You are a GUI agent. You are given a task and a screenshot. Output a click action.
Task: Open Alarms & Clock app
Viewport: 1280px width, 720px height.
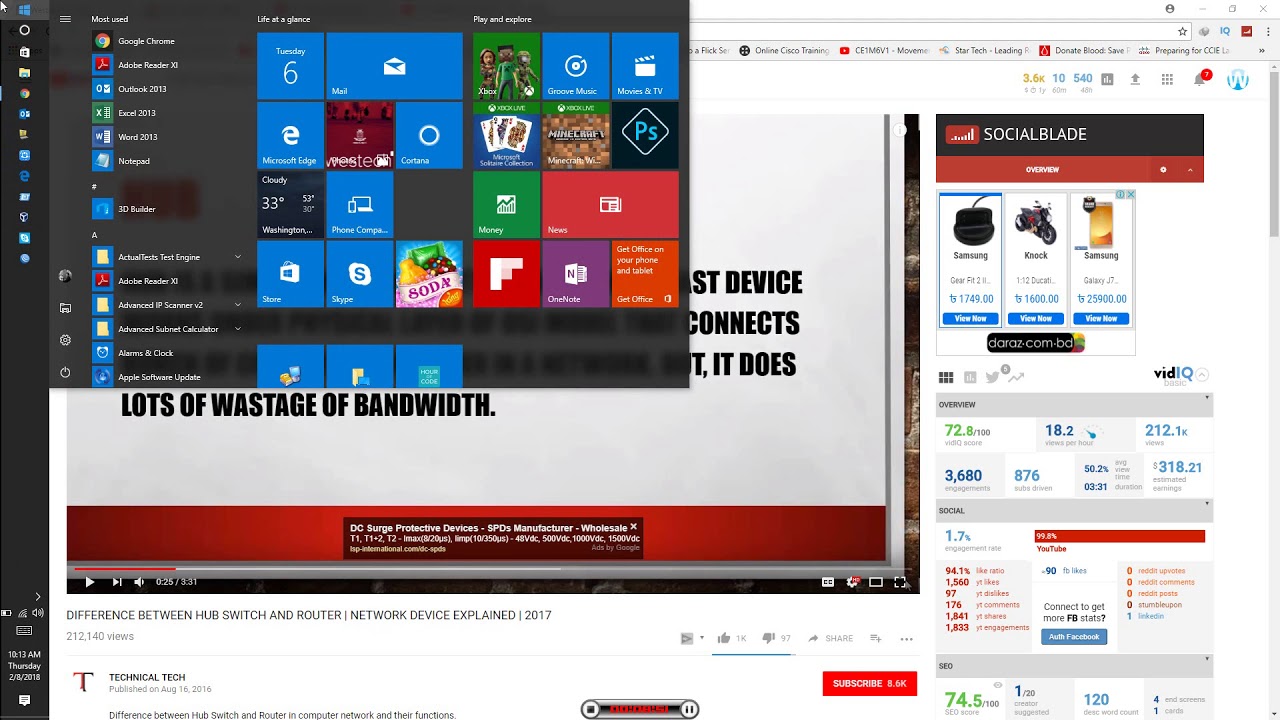pyautogui.click(x=145, y=353)
